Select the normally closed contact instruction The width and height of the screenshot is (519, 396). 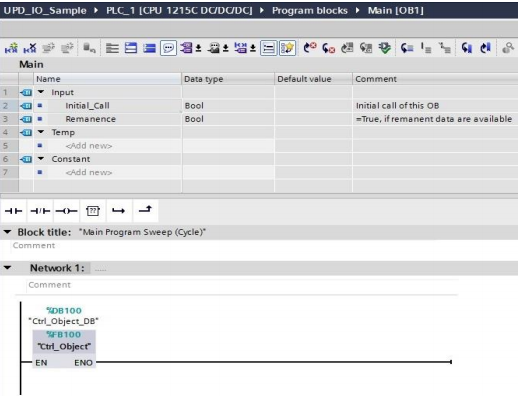click(x=40, y=211)
